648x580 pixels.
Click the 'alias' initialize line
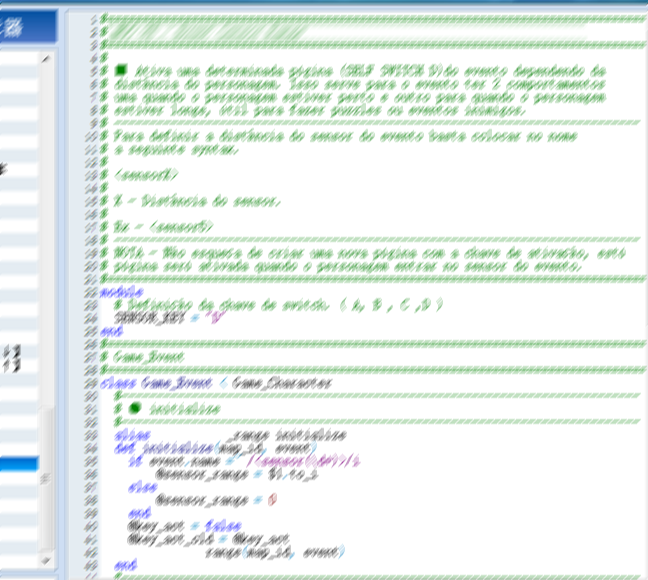pyautogui.click(x=231, y=435)
